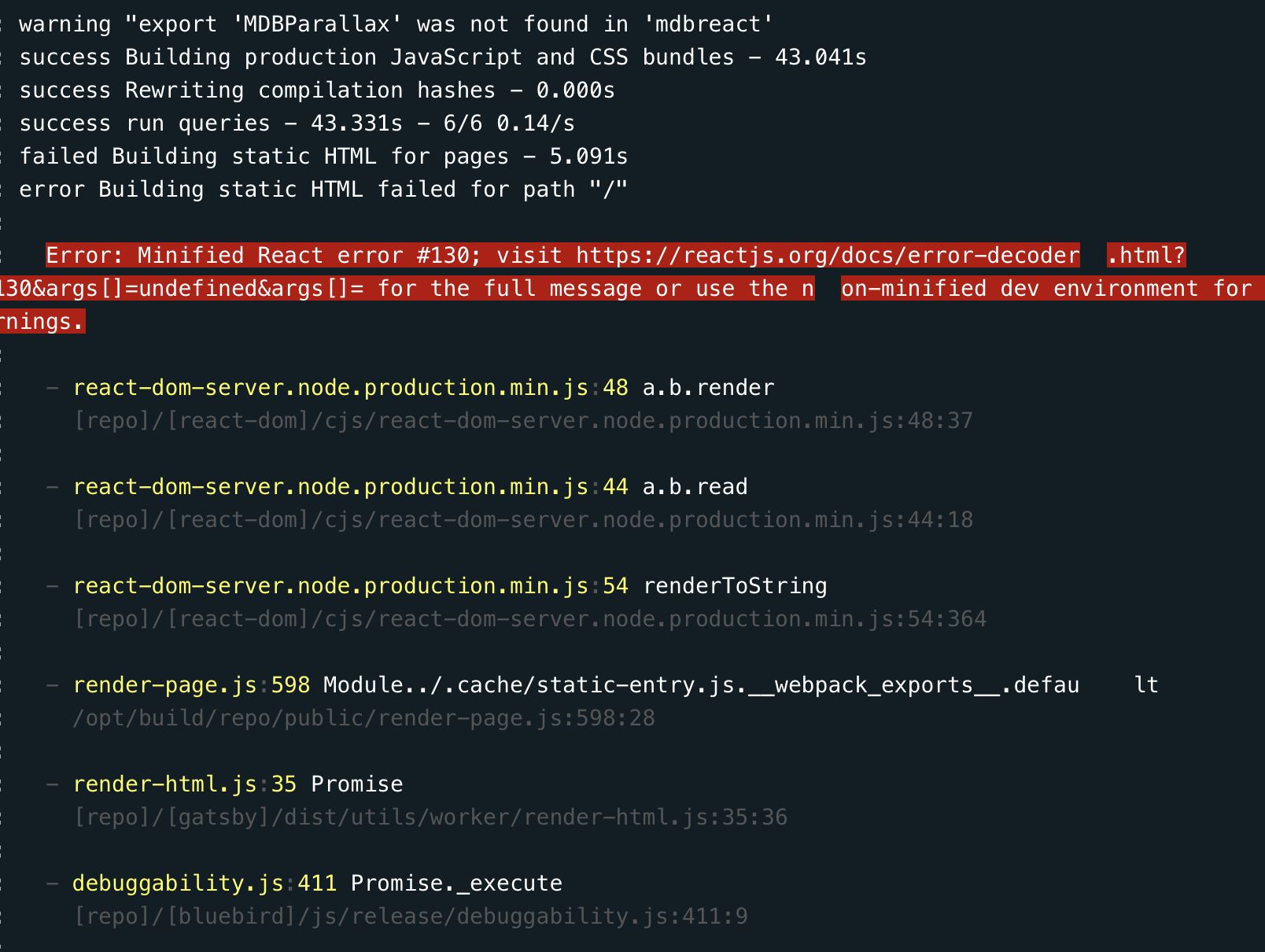Click /opt/build/repo/public/render-page.js:598:28 path

pos(363,718)
